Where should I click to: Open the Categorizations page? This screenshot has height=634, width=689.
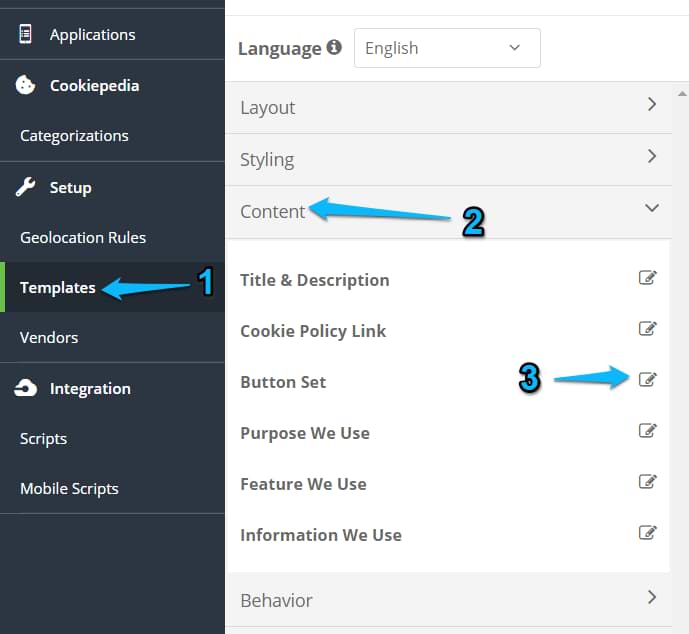74,136
